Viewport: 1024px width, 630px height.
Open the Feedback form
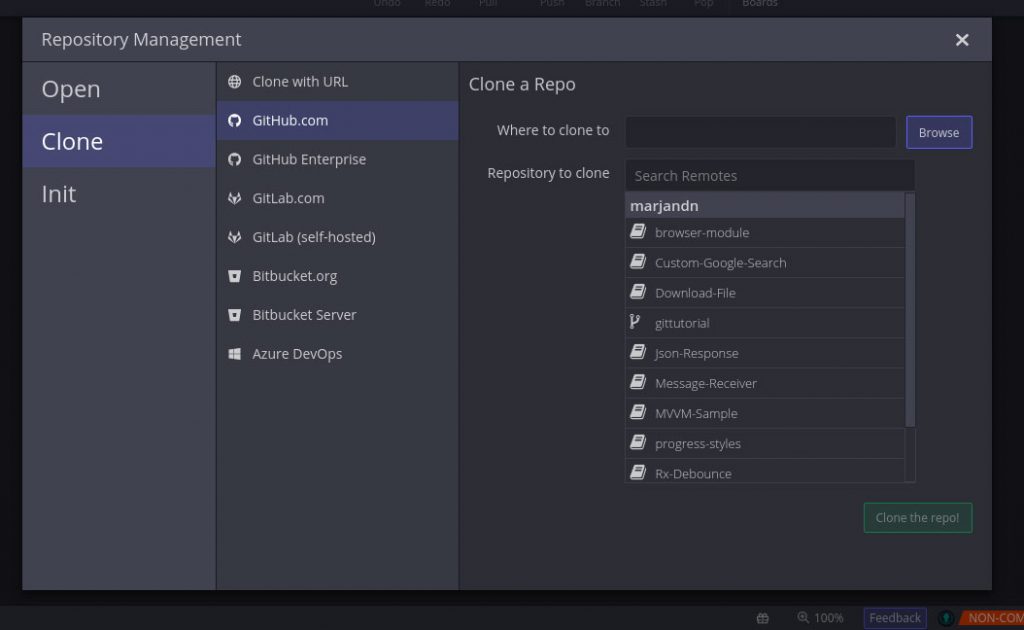click(x=894, y=617)
